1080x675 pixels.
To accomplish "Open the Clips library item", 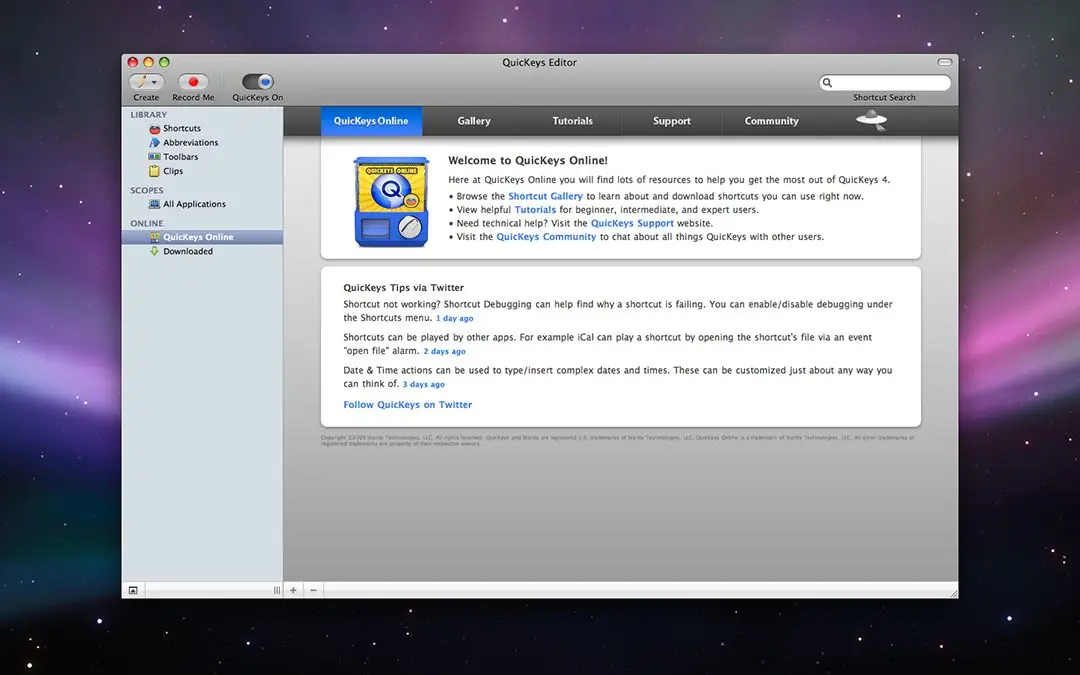I will tap(173, 171).
